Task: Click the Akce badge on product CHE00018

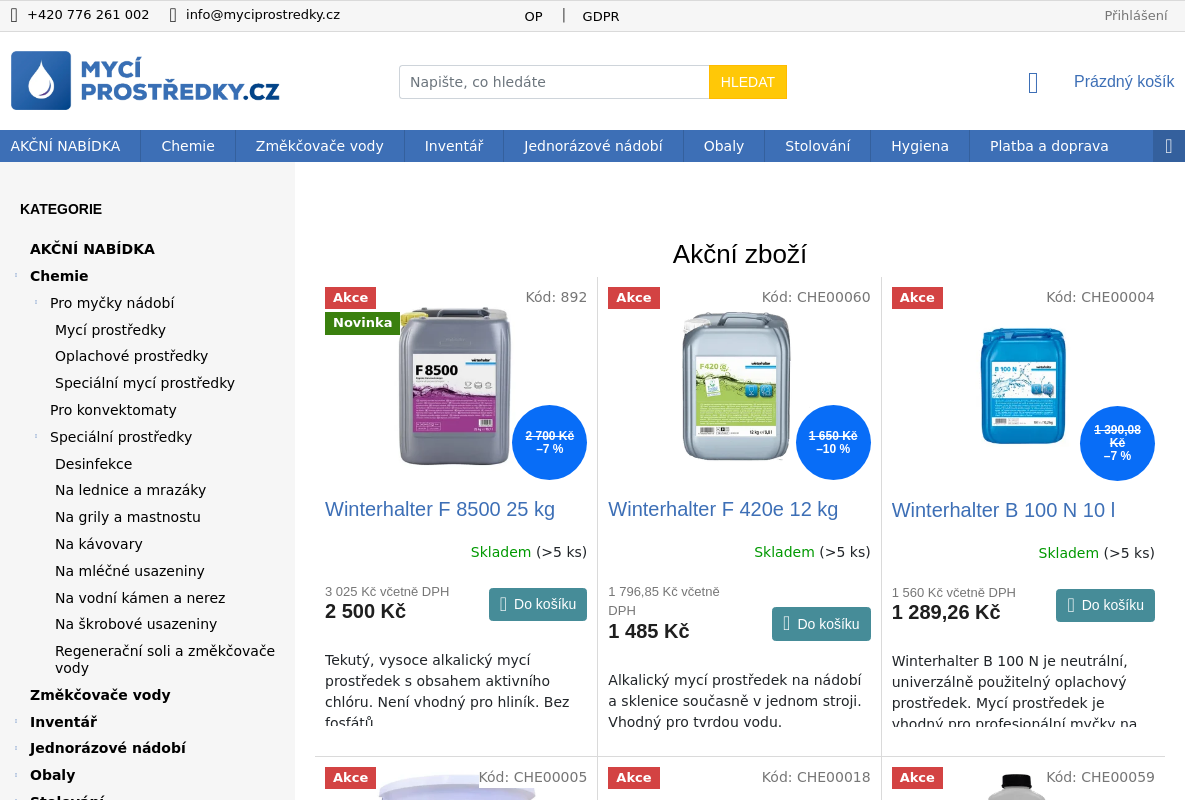Action: 634,778
